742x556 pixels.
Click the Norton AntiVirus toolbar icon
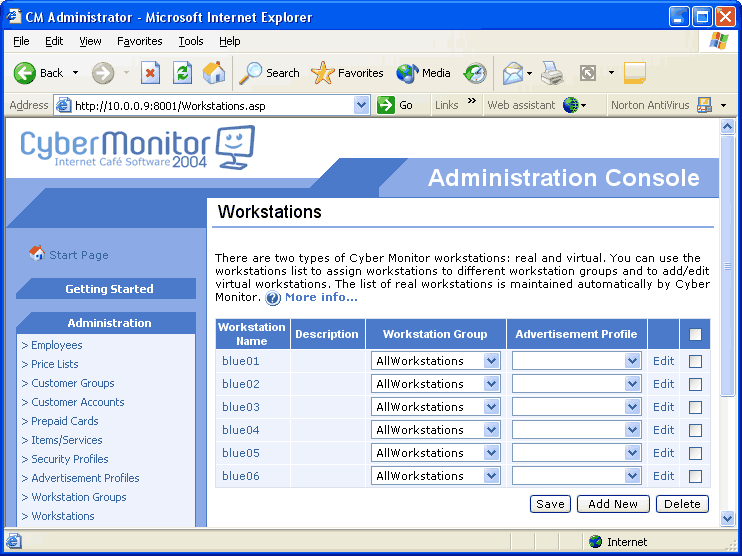tap(705, 105)
